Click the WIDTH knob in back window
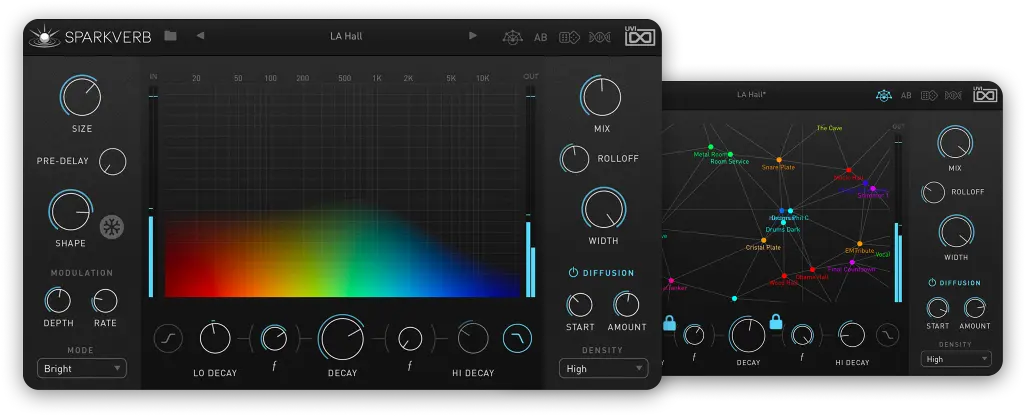 click(x=957, y=232)
